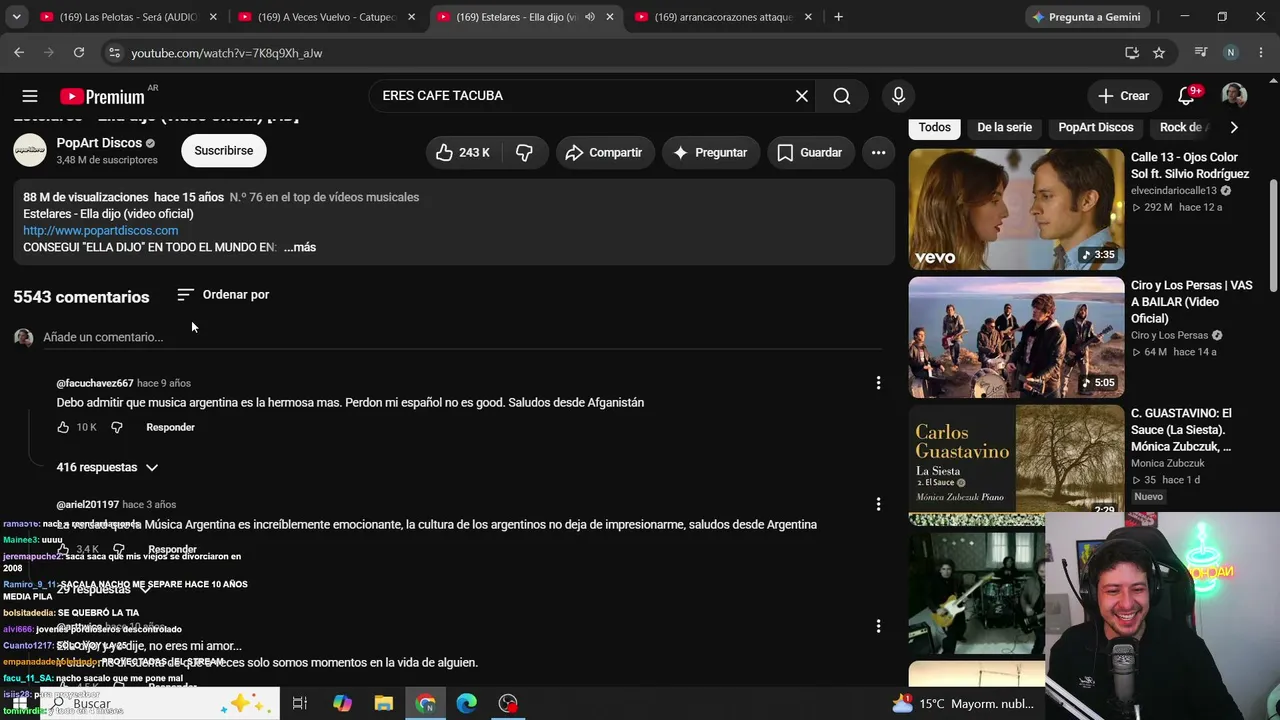The width and height of the screenshot is (1280, 720).
Task: Expand description with ...más
Action: click(300, 247)
